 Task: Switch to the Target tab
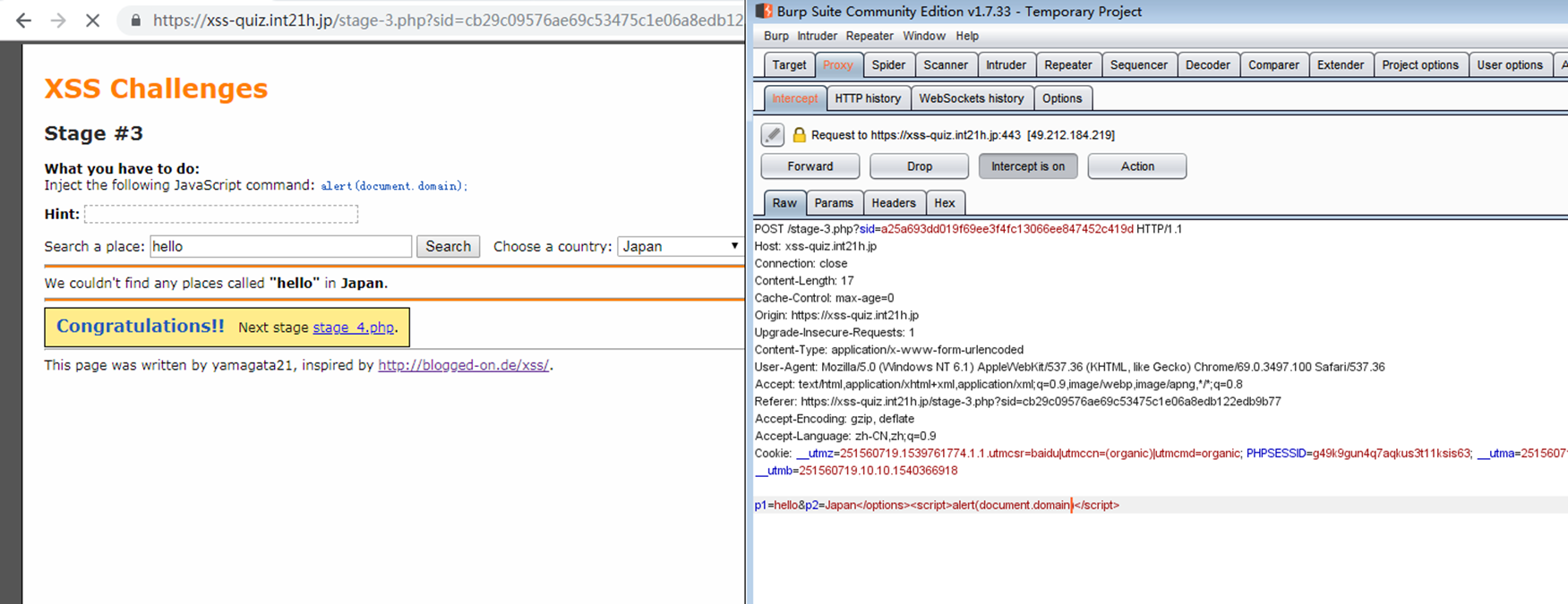(x=789, y=64)
